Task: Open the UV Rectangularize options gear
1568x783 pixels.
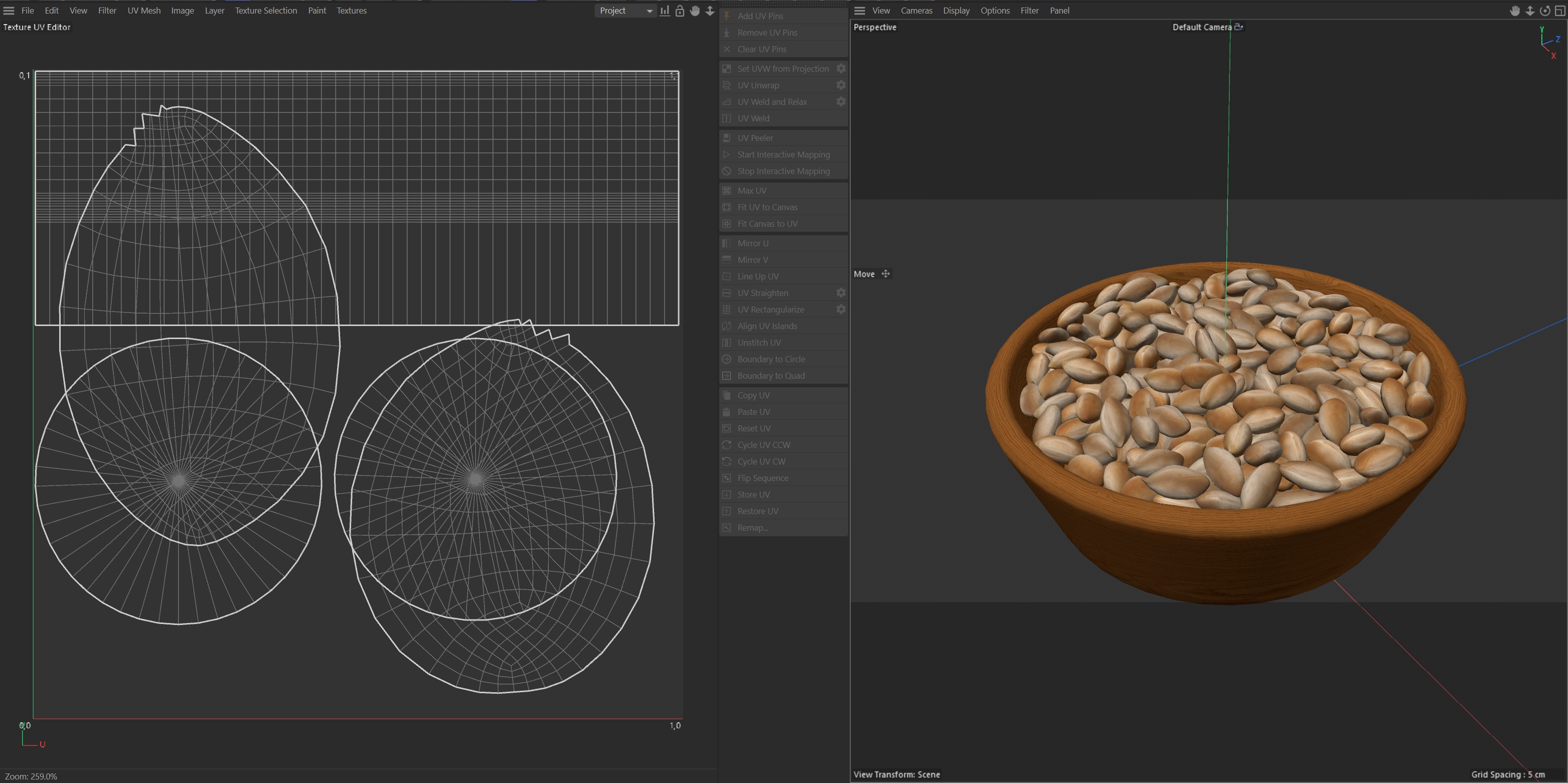Action: (841, 309)
